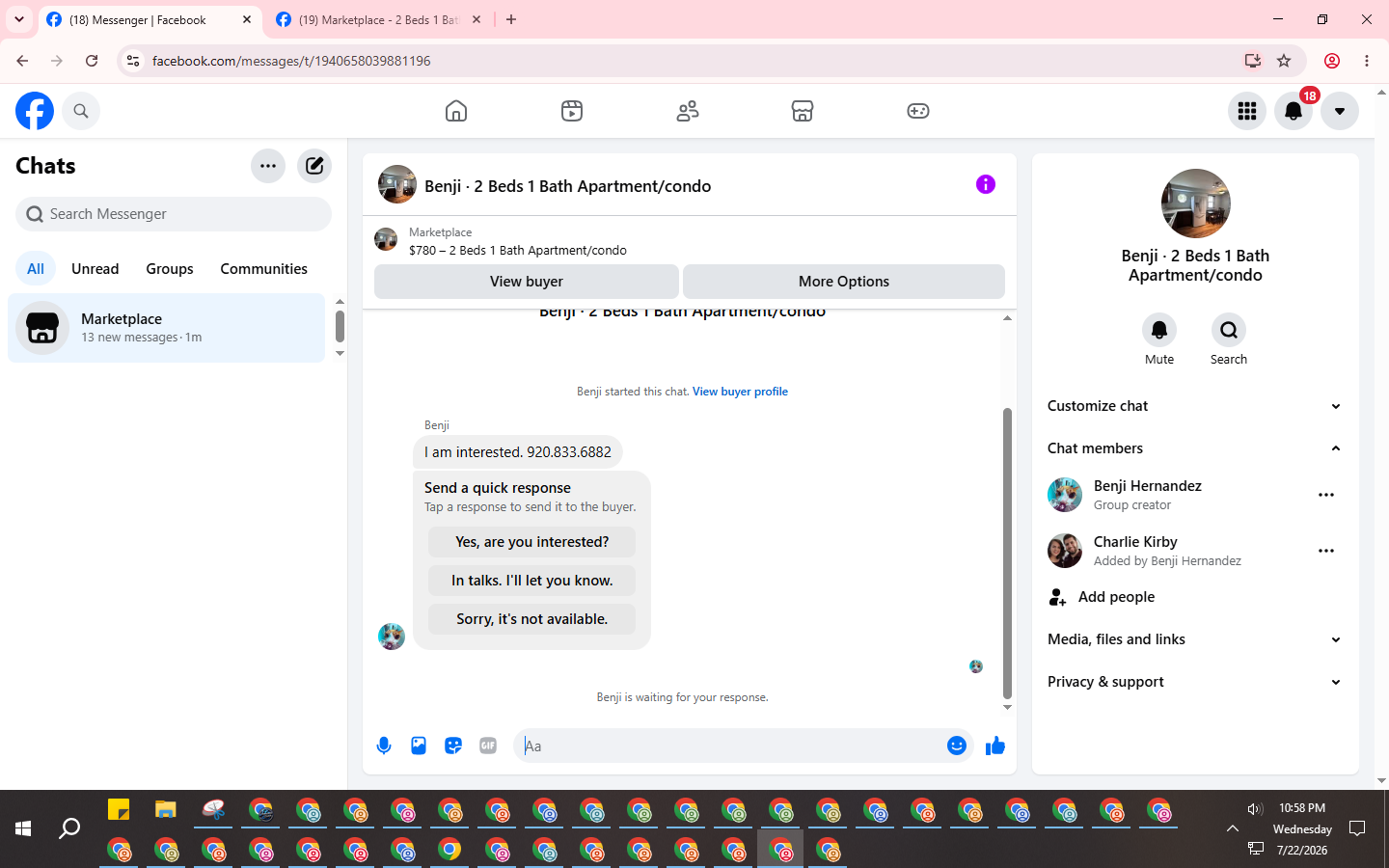Open the emoji picker smiley icon
Viewport: 1389px width, 868px height.
(957, 746)
